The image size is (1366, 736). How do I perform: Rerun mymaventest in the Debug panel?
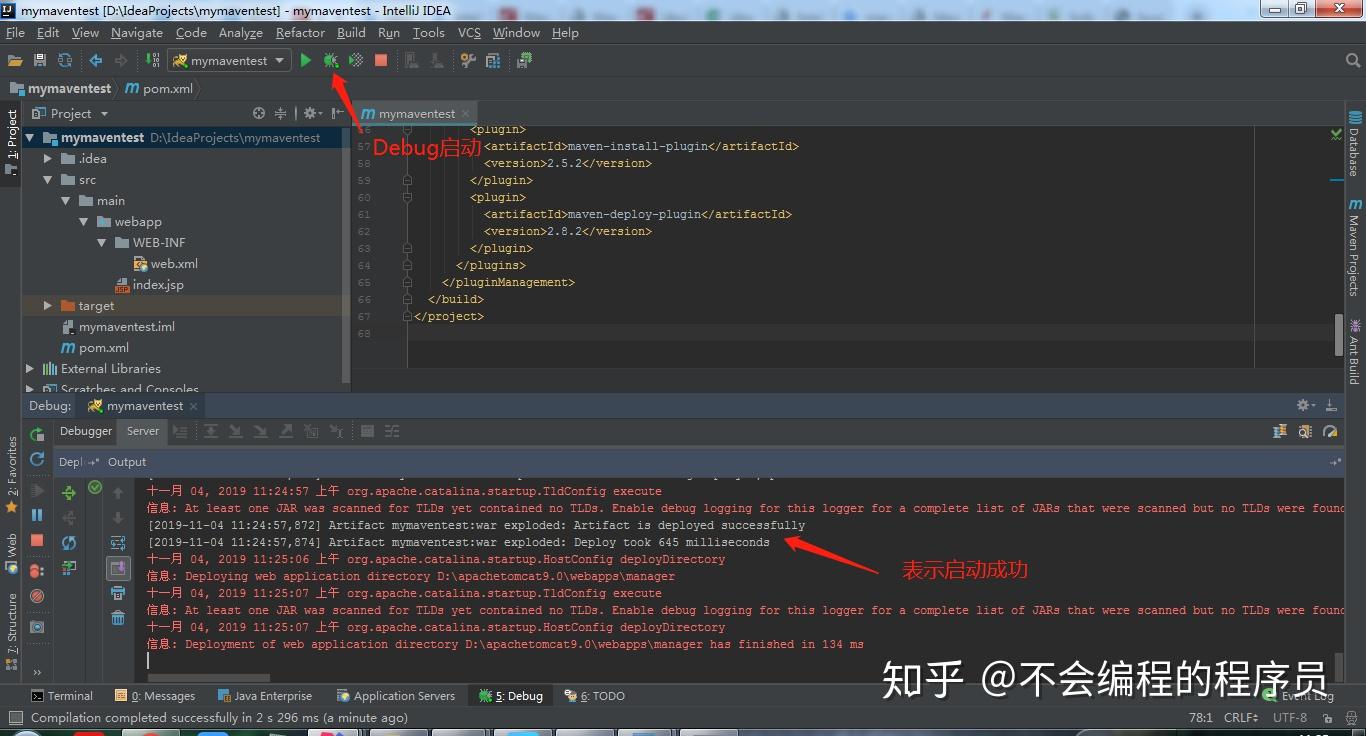(x=37, y=434)
